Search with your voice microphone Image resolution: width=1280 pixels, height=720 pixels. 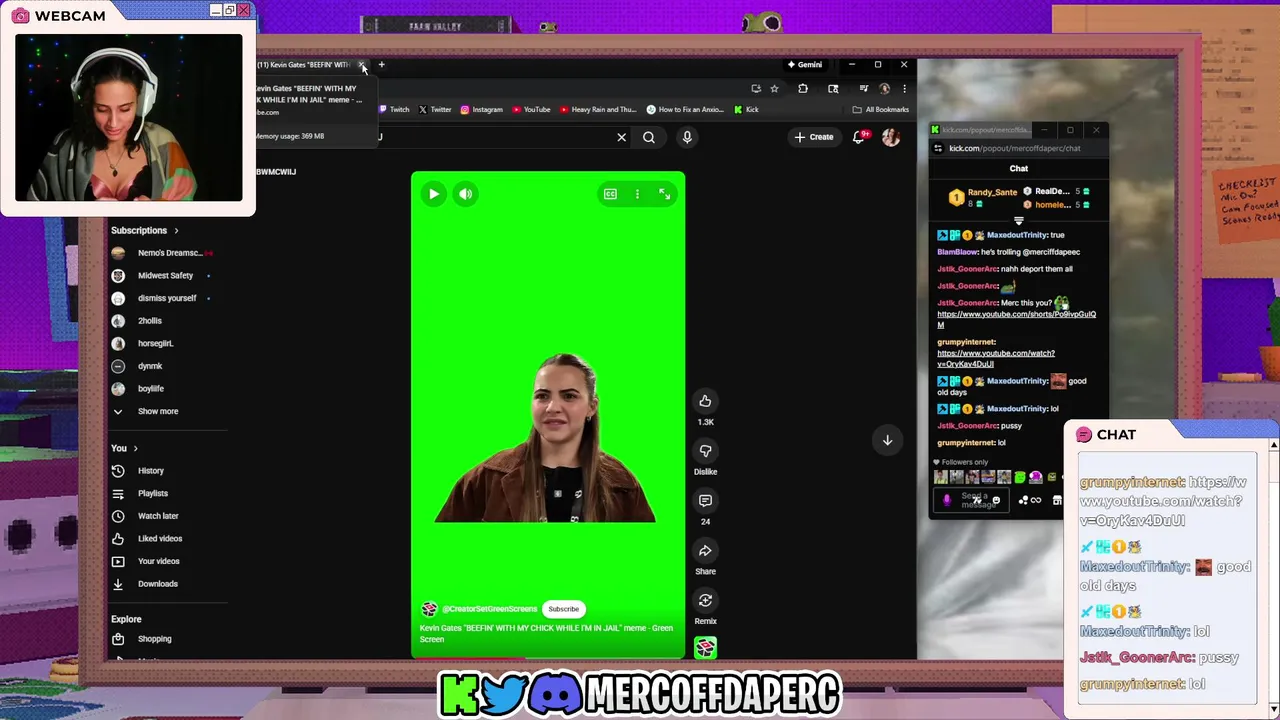687,137
